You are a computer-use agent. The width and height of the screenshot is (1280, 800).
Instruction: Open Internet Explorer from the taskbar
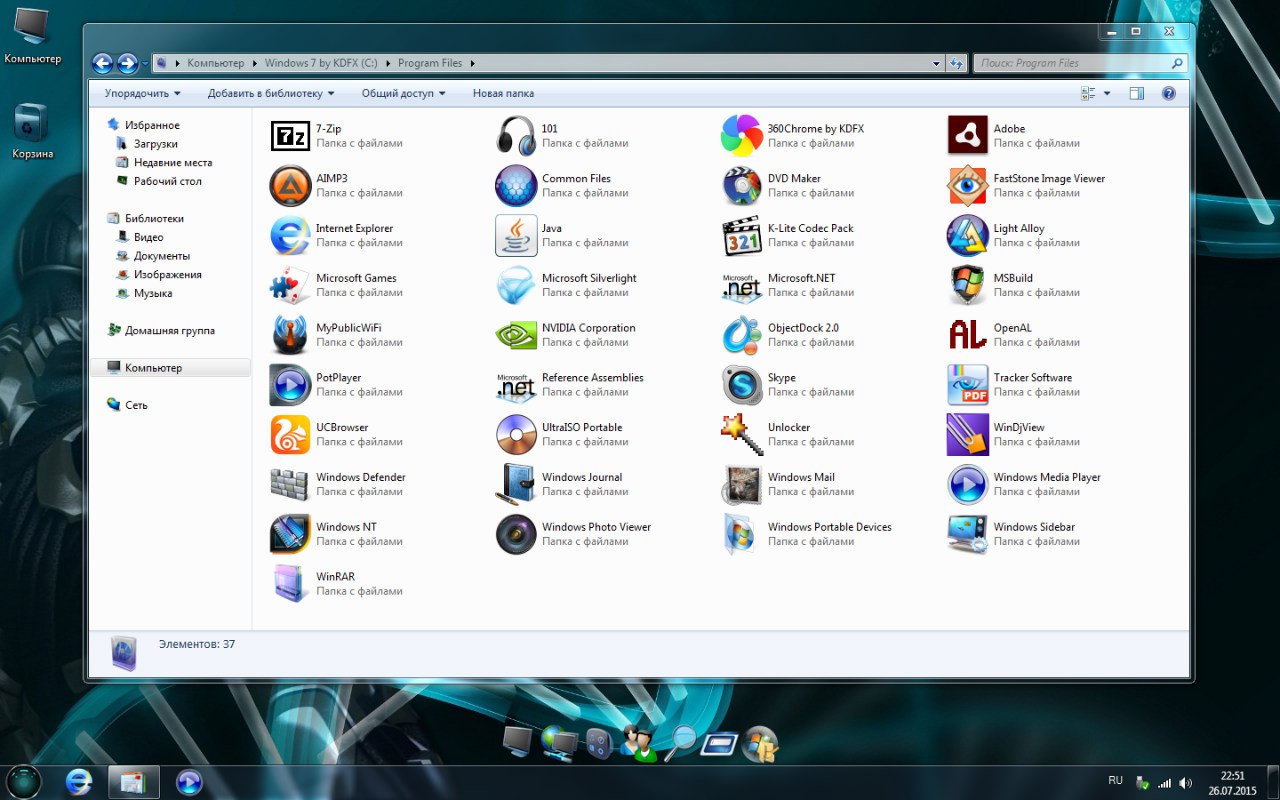pyautogui.click(x=79, y=782)
